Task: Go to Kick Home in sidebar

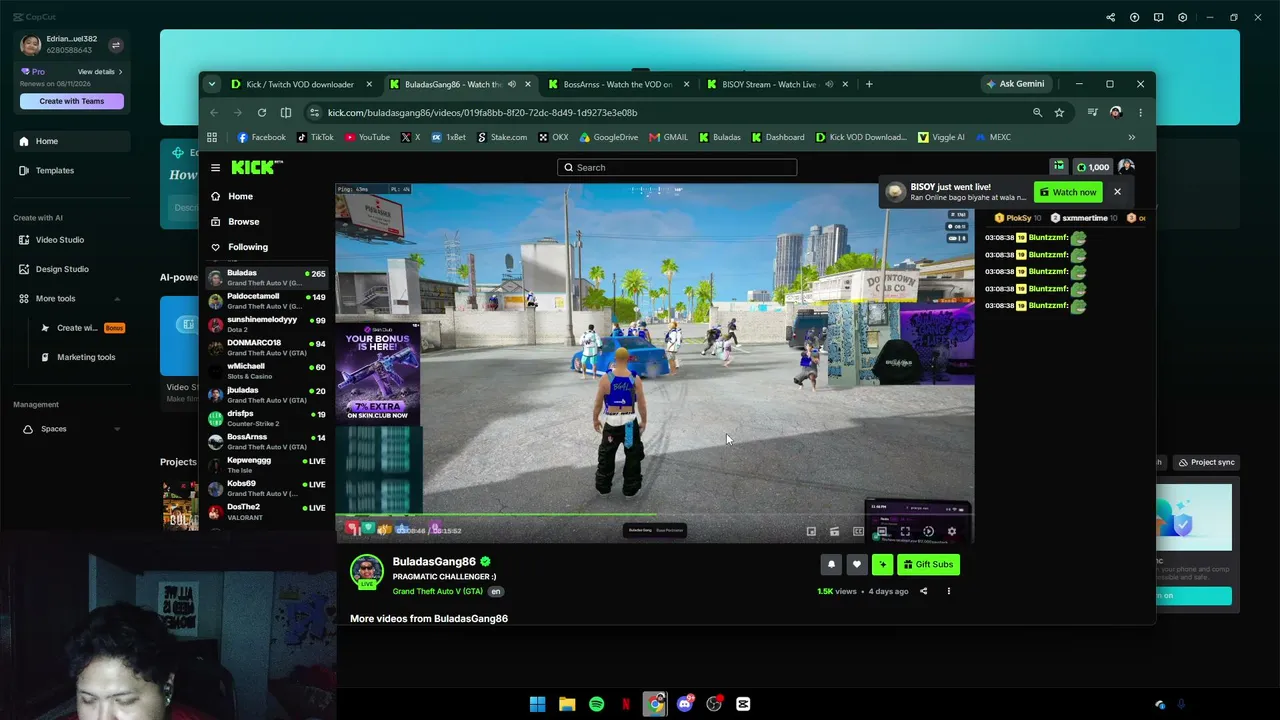Action: coord(232,196)
